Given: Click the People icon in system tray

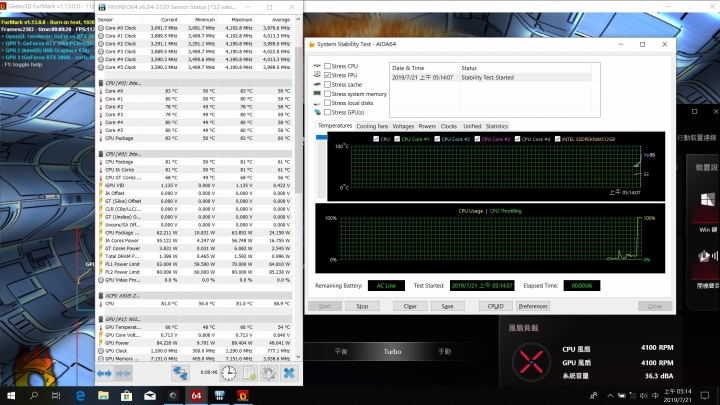Looking at the screenshot, I should pyautogui.click(x=594, y=395).
